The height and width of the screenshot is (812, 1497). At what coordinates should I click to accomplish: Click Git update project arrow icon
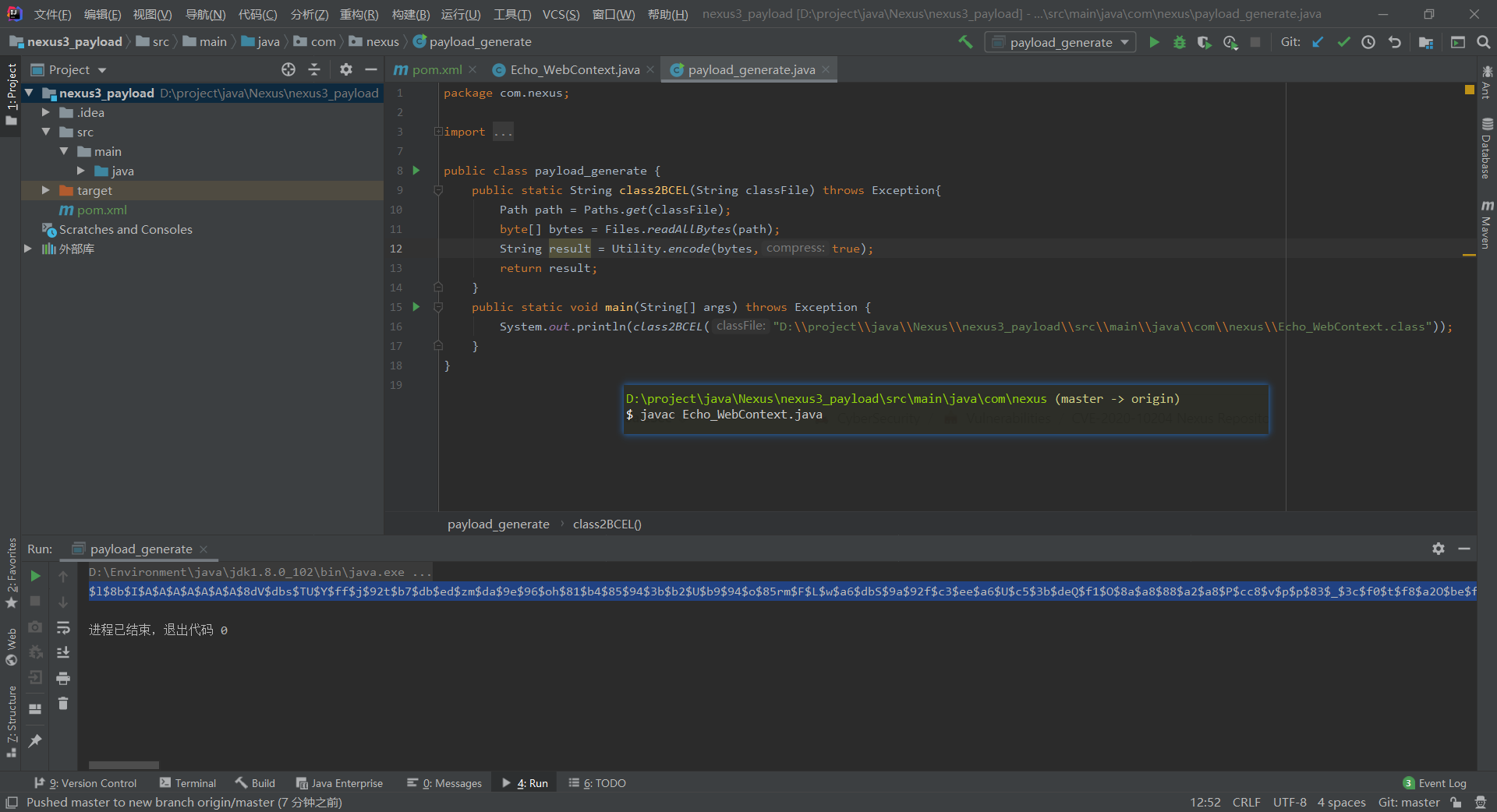click(x=1318, y=42)
